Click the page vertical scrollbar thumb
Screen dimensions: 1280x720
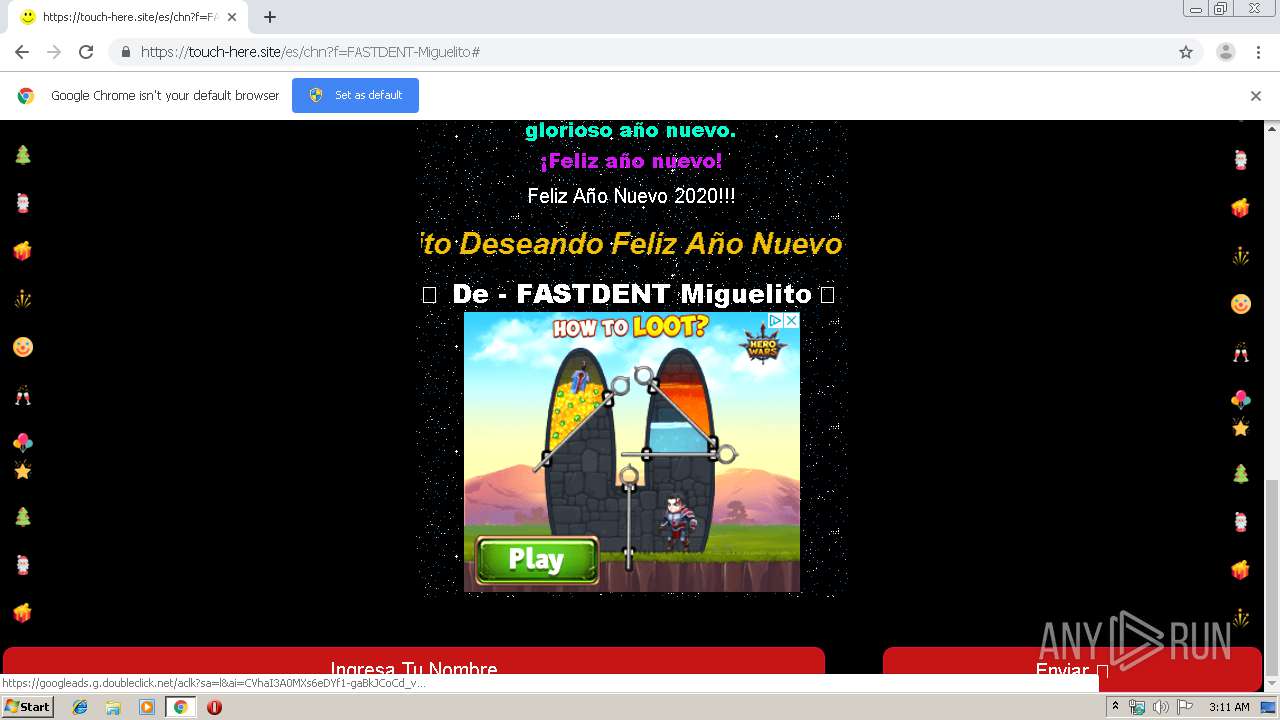point(1272,576)
